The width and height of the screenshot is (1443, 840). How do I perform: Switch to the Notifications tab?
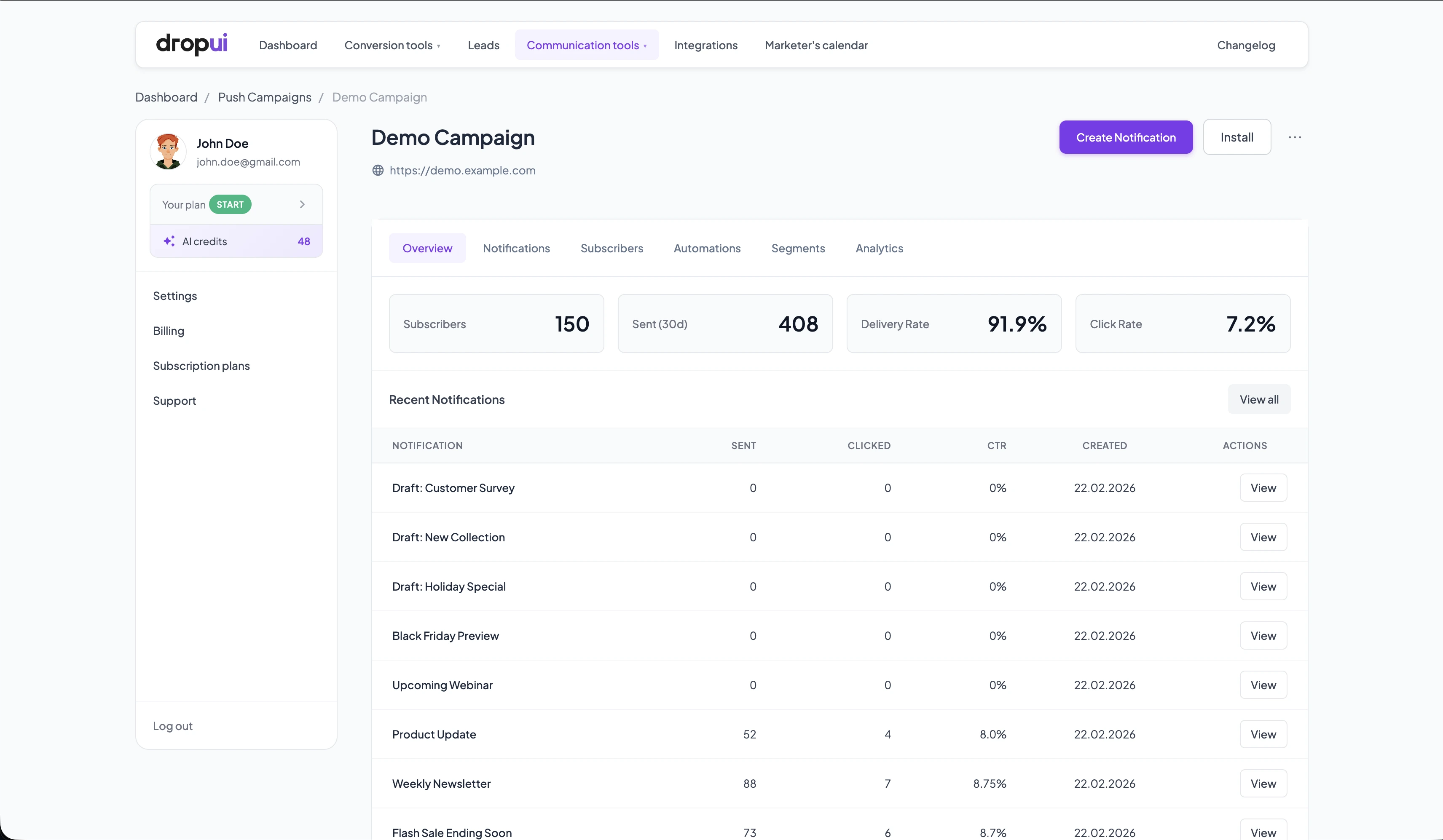point(516,249)
